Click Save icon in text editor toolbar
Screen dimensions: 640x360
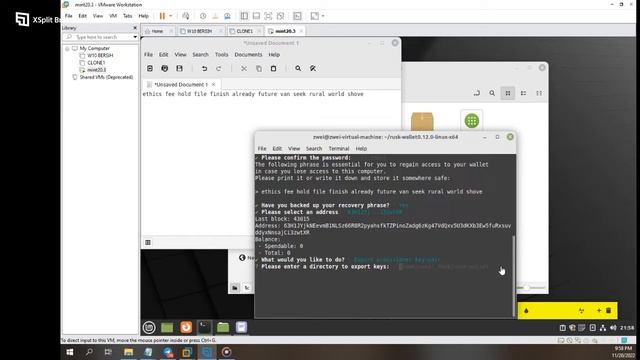pos(179,68)
